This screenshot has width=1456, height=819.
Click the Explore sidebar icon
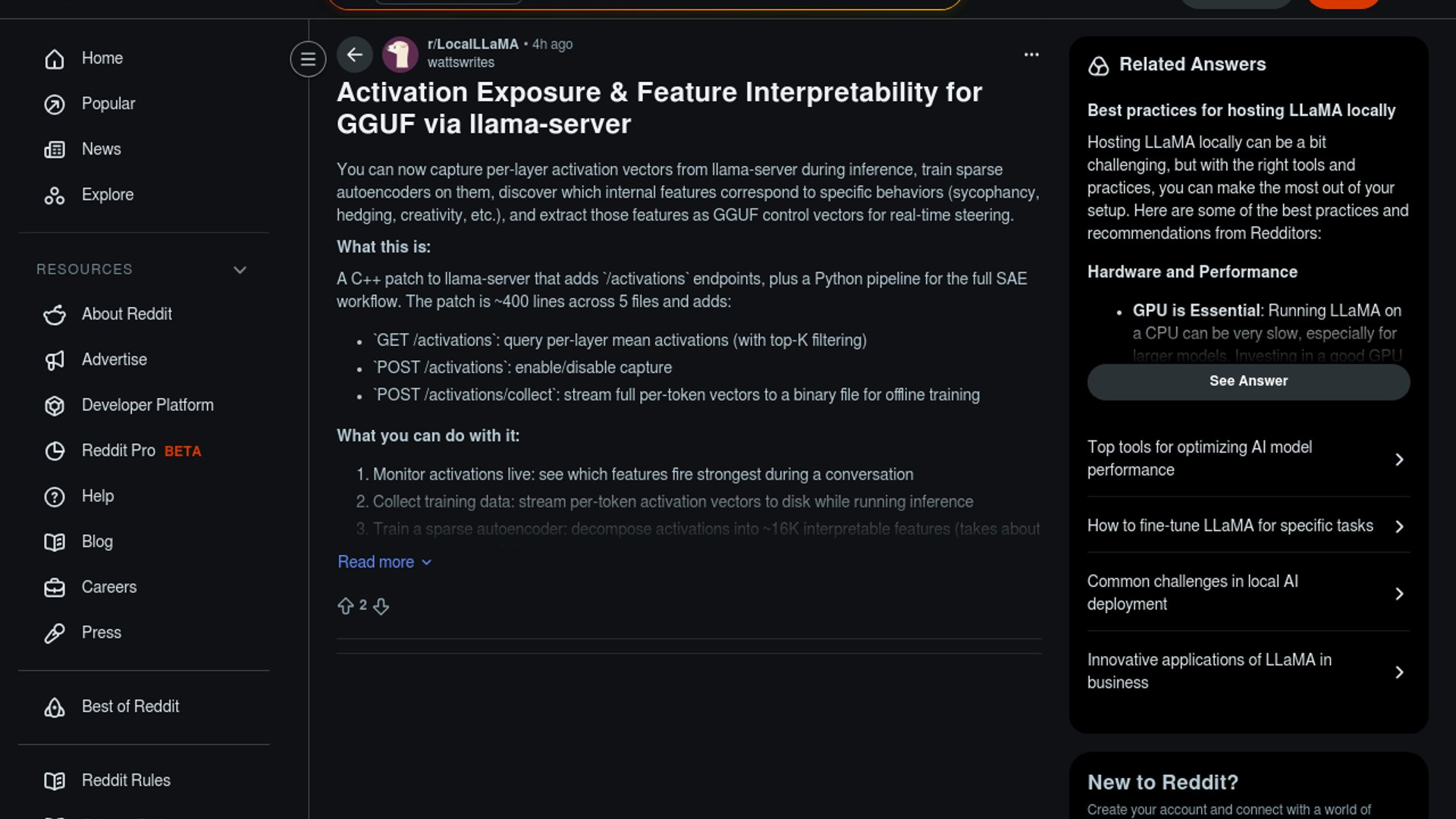coord(55,196)
